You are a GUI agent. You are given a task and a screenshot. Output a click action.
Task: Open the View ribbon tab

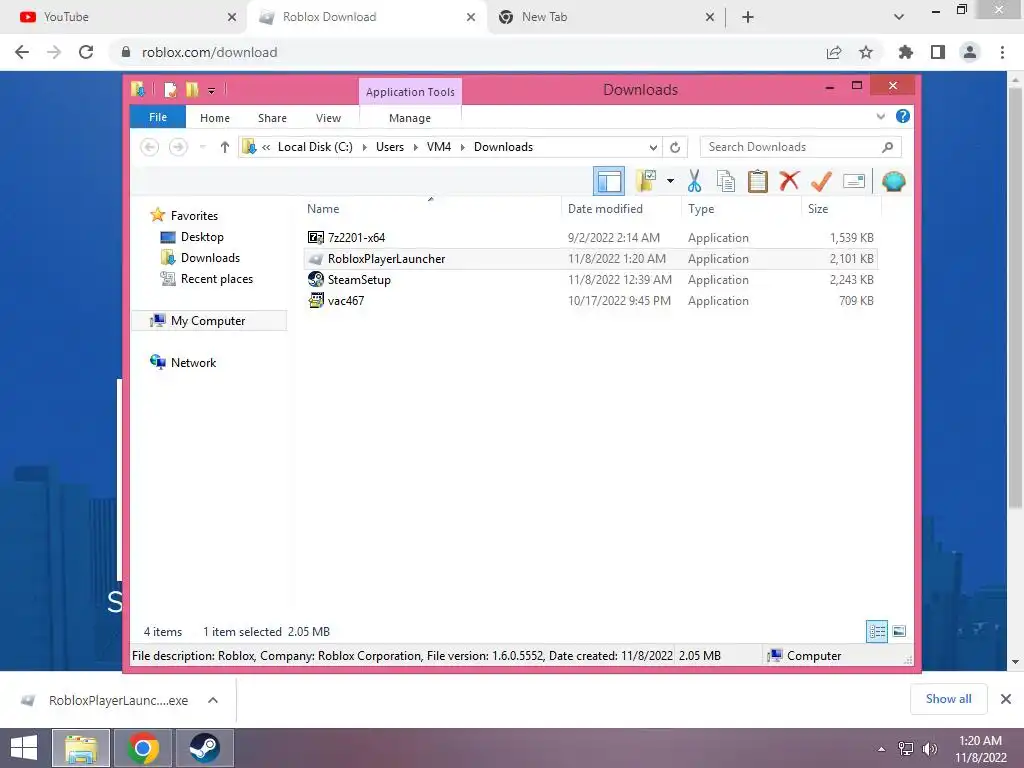tap(328, 118)
